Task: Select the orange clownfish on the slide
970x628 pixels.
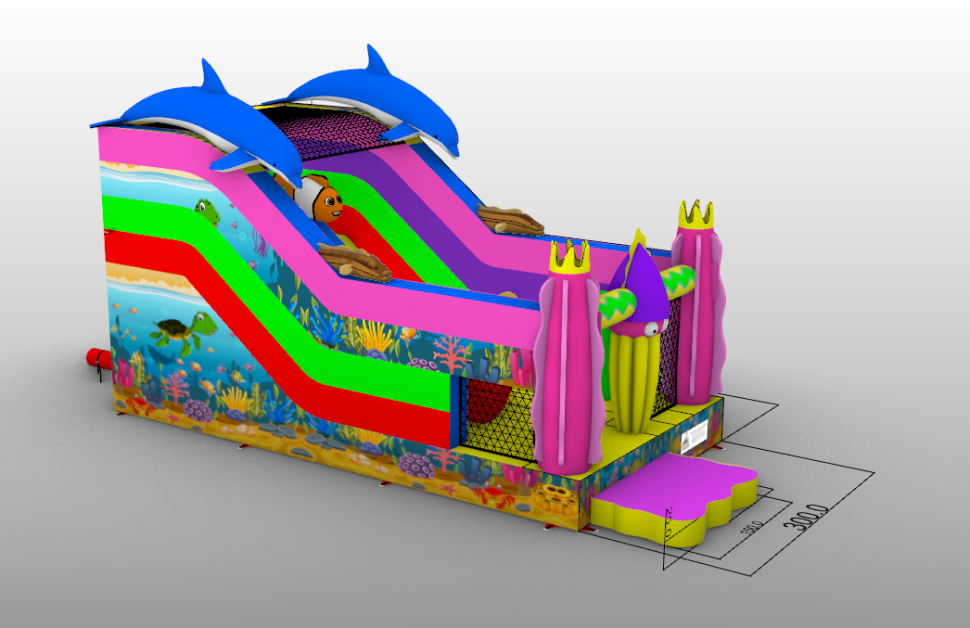Action: (x=324, y=197)
